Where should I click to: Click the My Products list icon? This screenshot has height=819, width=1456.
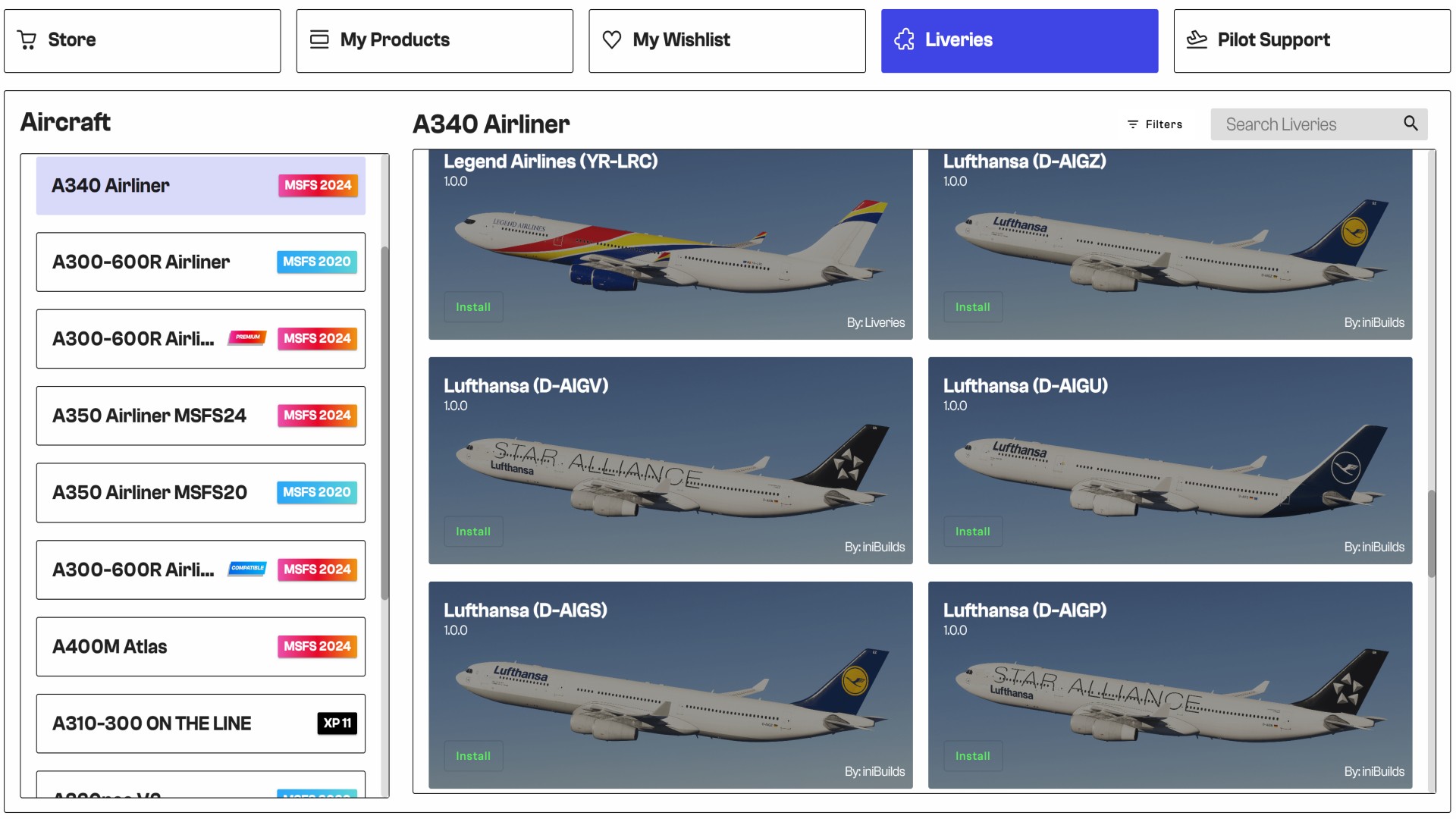pos(319,40)
